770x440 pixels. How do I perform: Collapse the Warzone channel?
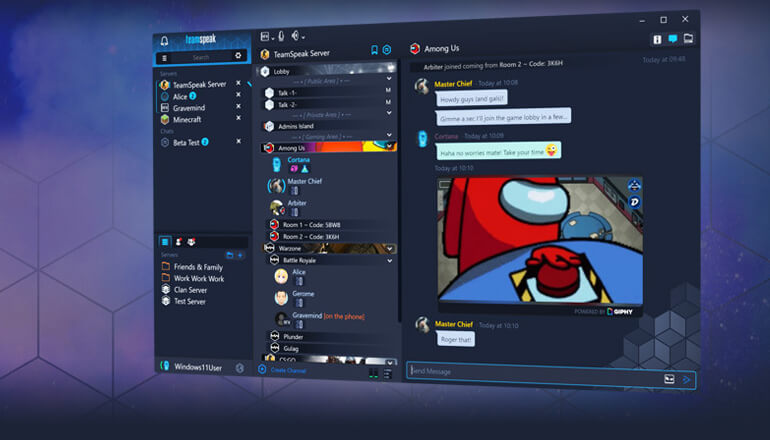click(x=389, y=248)
